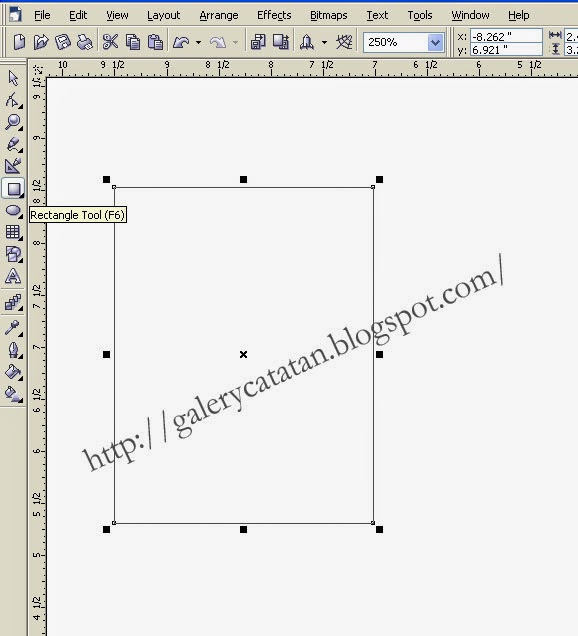Open the Bitmaps menu
Screen dimensions: 578x636
pyautogui.click(x=329, y=15)
